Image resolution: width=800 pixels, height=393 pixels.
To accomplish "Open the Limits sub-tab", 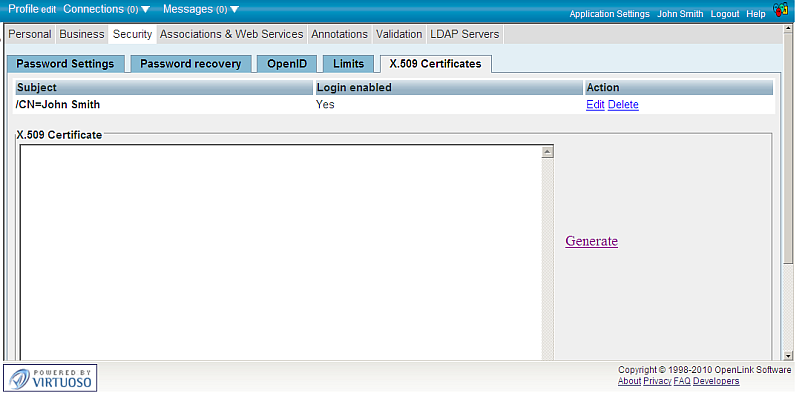I will [x=348, y=64].
